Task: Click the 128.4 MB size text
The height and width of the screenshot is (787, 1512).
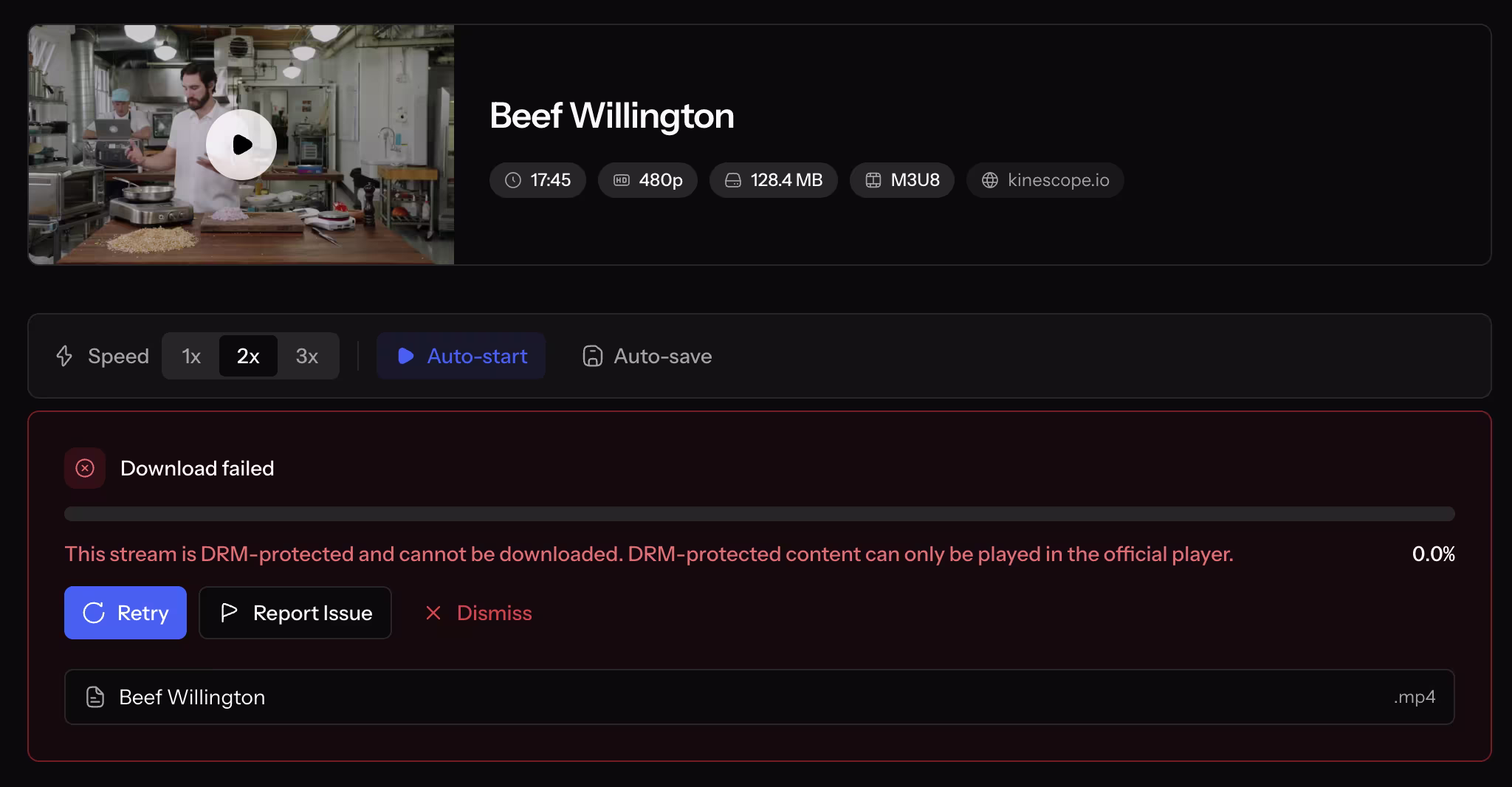Action: click(x=786, y=180)
